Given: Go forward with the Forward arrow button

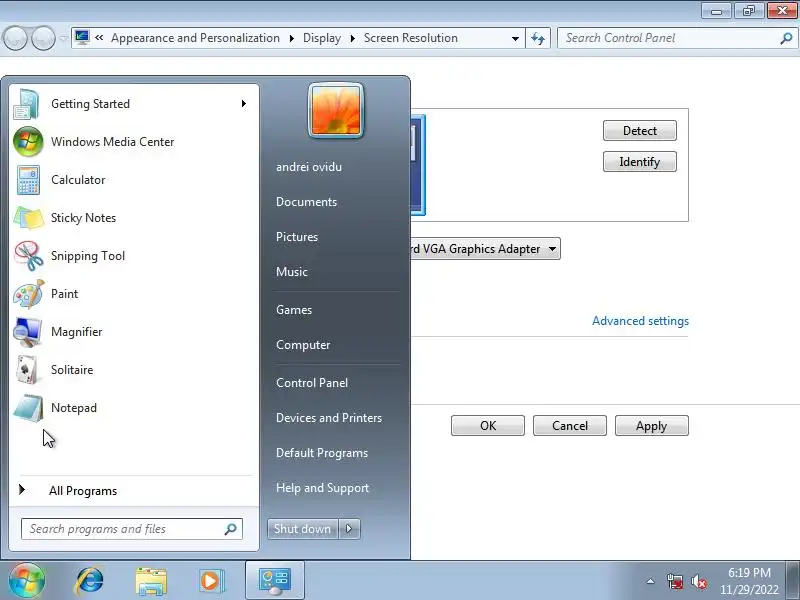Looking at the screenshot, I should [43, 38].
